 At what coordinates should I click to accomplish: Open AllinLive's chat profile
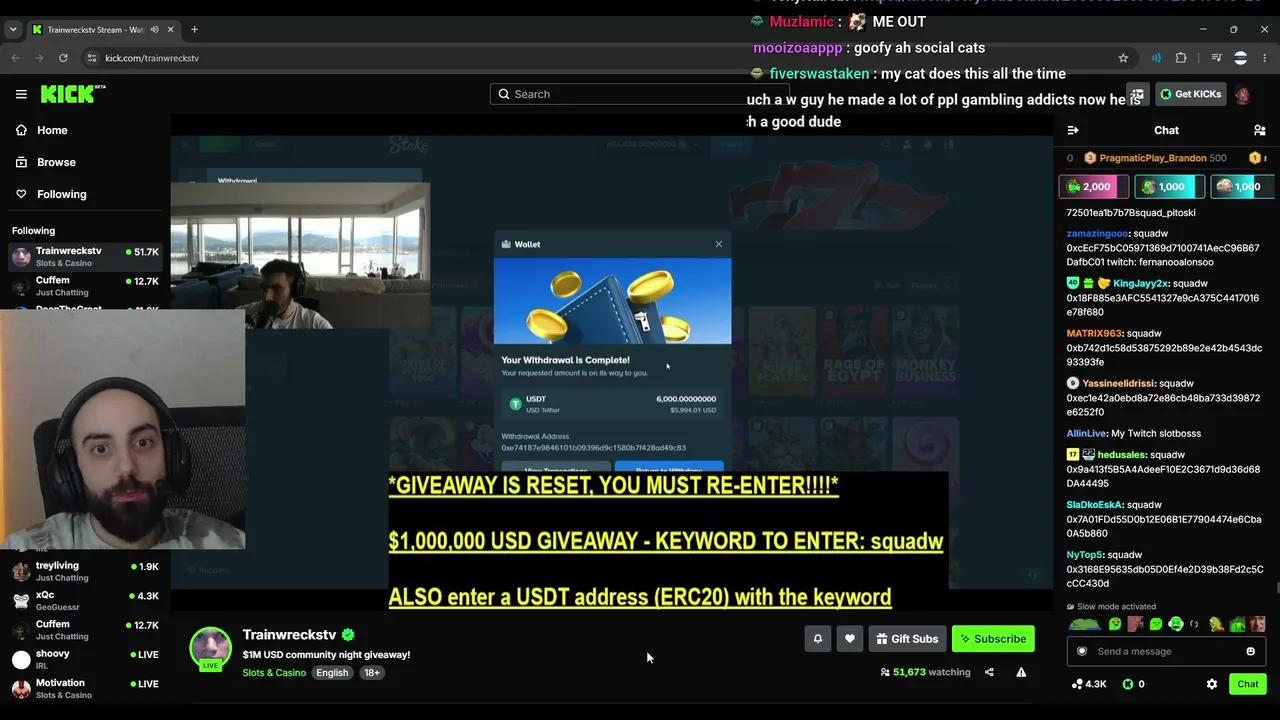point(1086,433)
